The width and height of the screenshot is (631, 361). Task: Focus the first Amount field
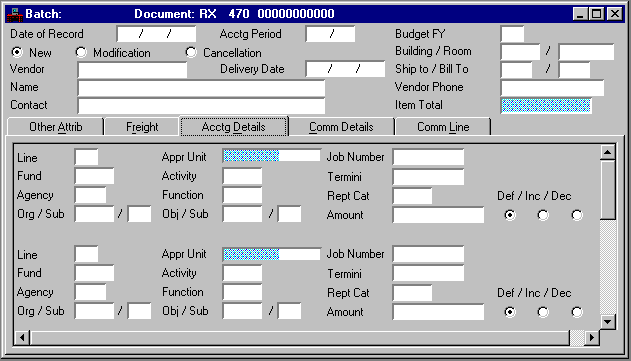[x=438, y=215]
